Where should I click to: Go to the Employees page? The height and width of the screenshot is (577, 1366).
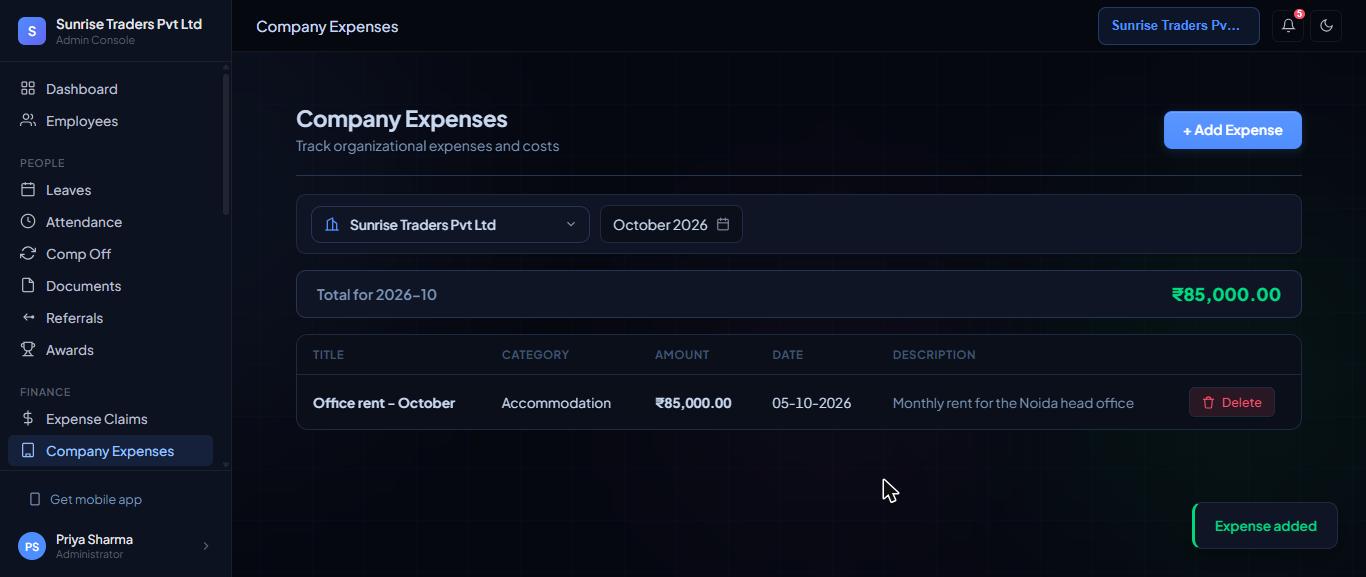point(110,121)
